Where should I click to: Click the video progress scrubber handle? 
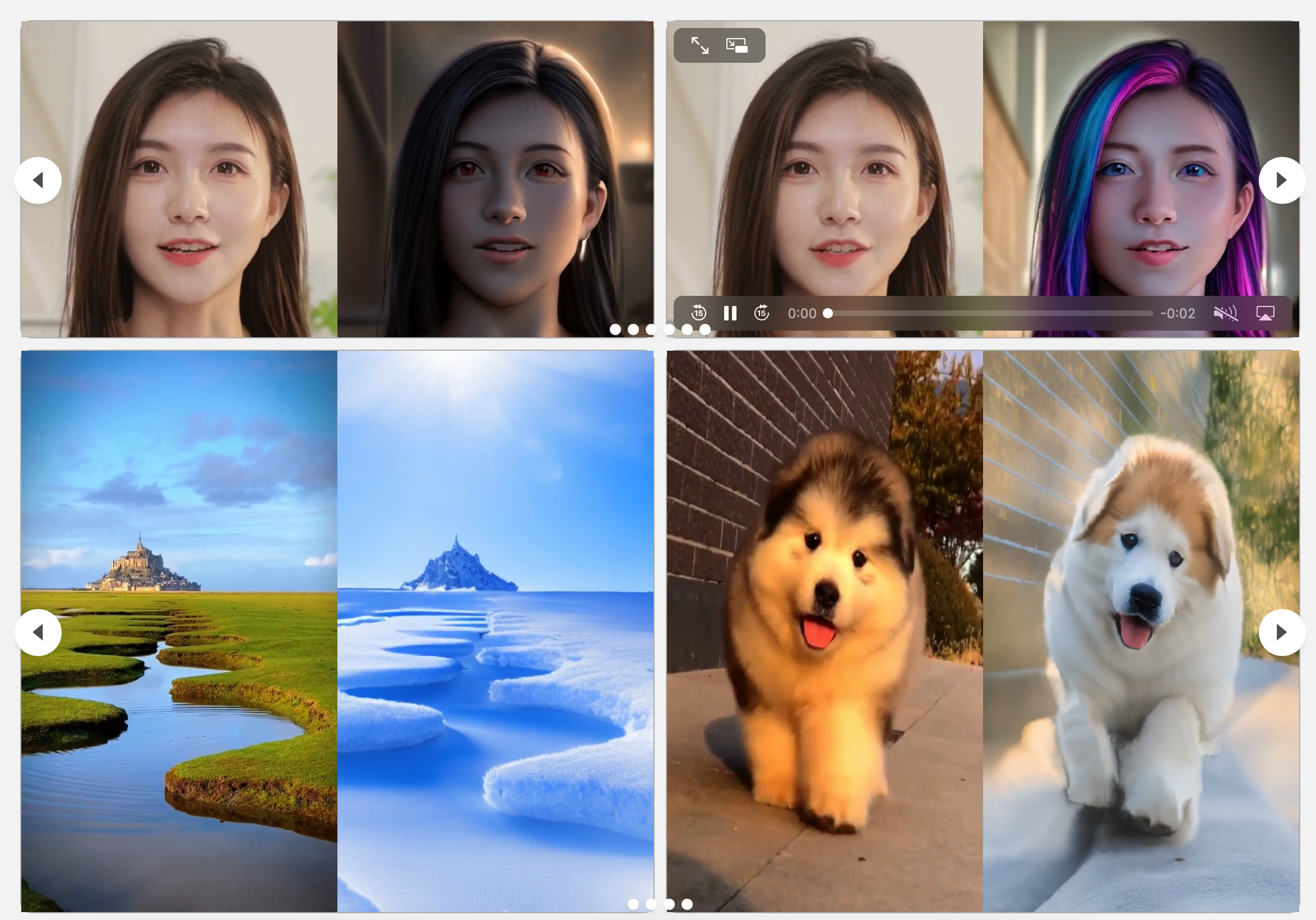[x=828, y=313]
